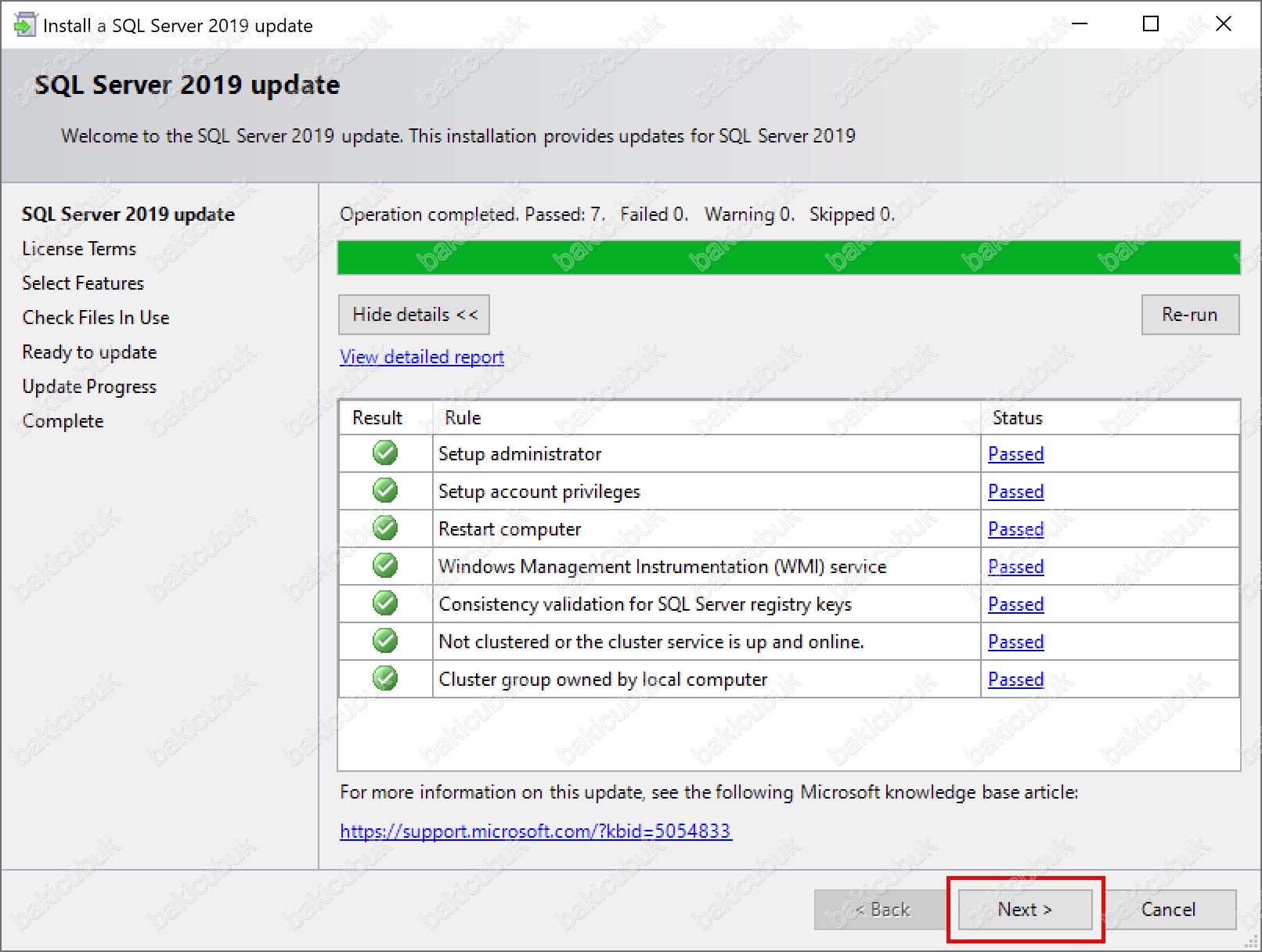Viewport: 1262px width, 952px height.
Task: Open Passed link for Consistency validation registry keys
Action: pos(1016,604)
